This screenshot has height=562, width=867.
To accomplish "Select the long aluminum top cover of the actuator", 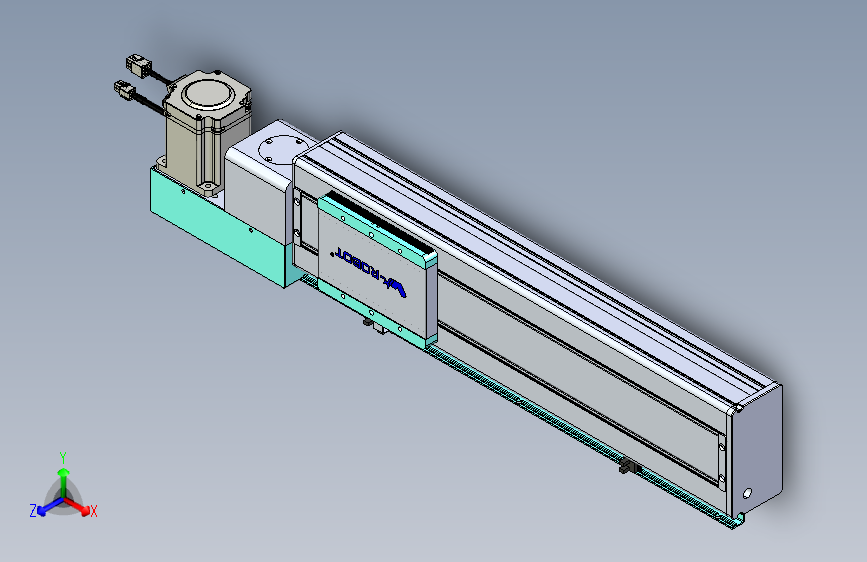I will click(536, 266).
